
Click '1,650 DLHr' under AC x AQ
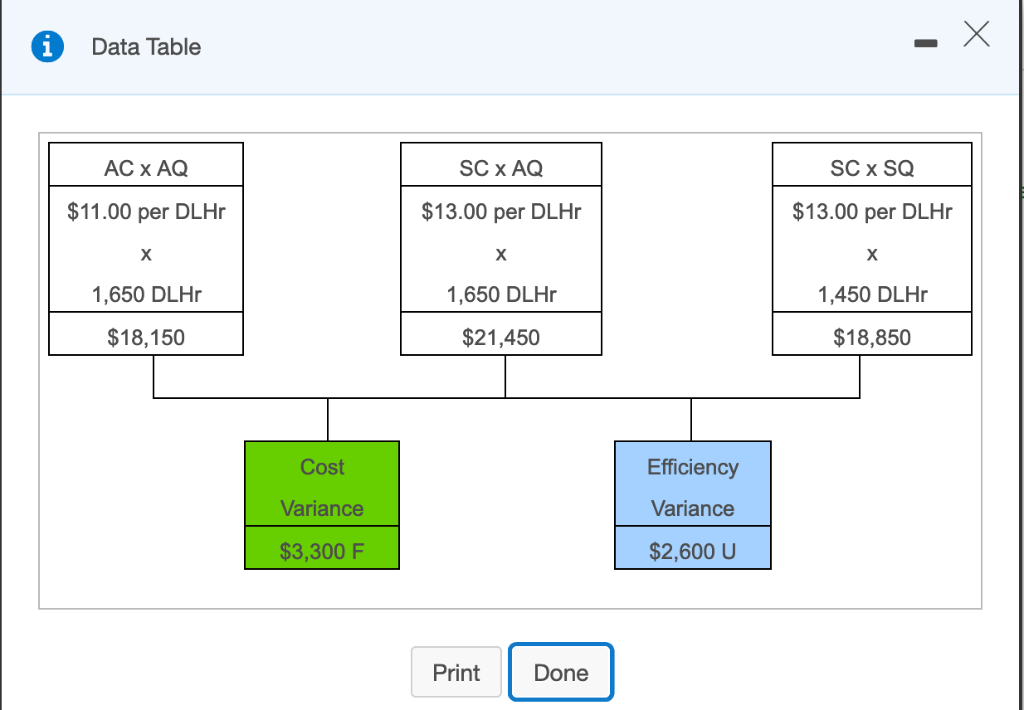(x=146, y=295)
